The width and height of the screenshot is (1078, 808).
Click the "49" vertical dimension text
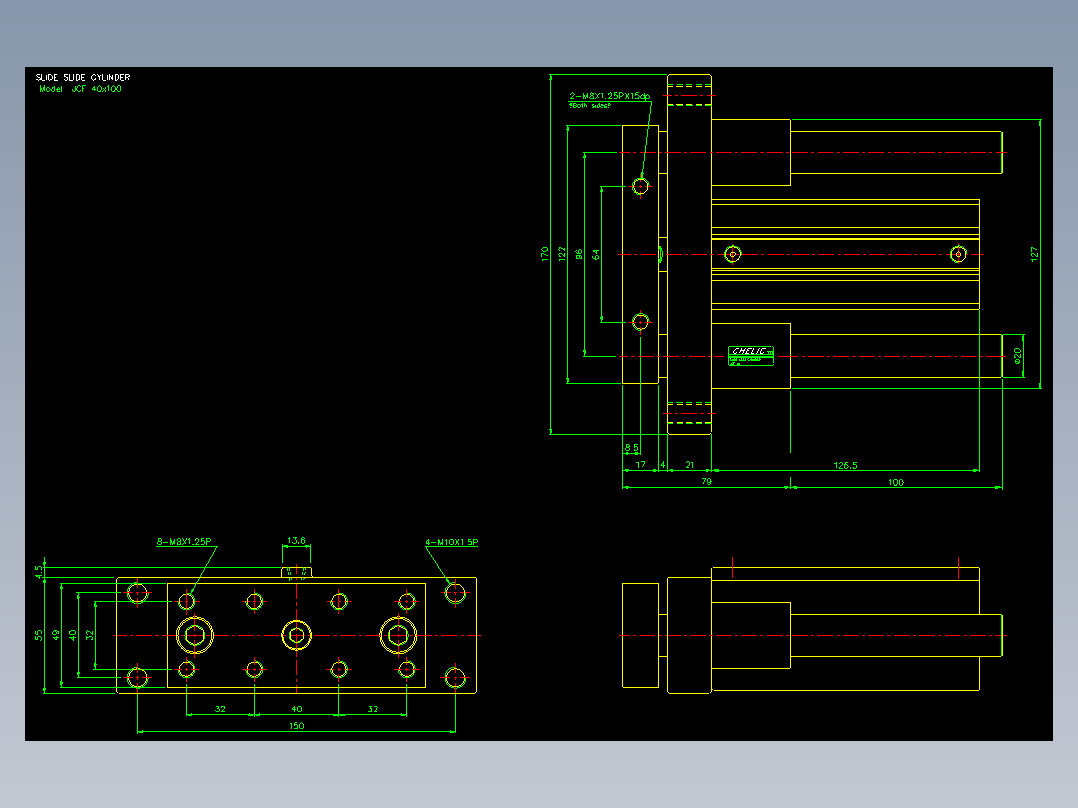(56, 635)
